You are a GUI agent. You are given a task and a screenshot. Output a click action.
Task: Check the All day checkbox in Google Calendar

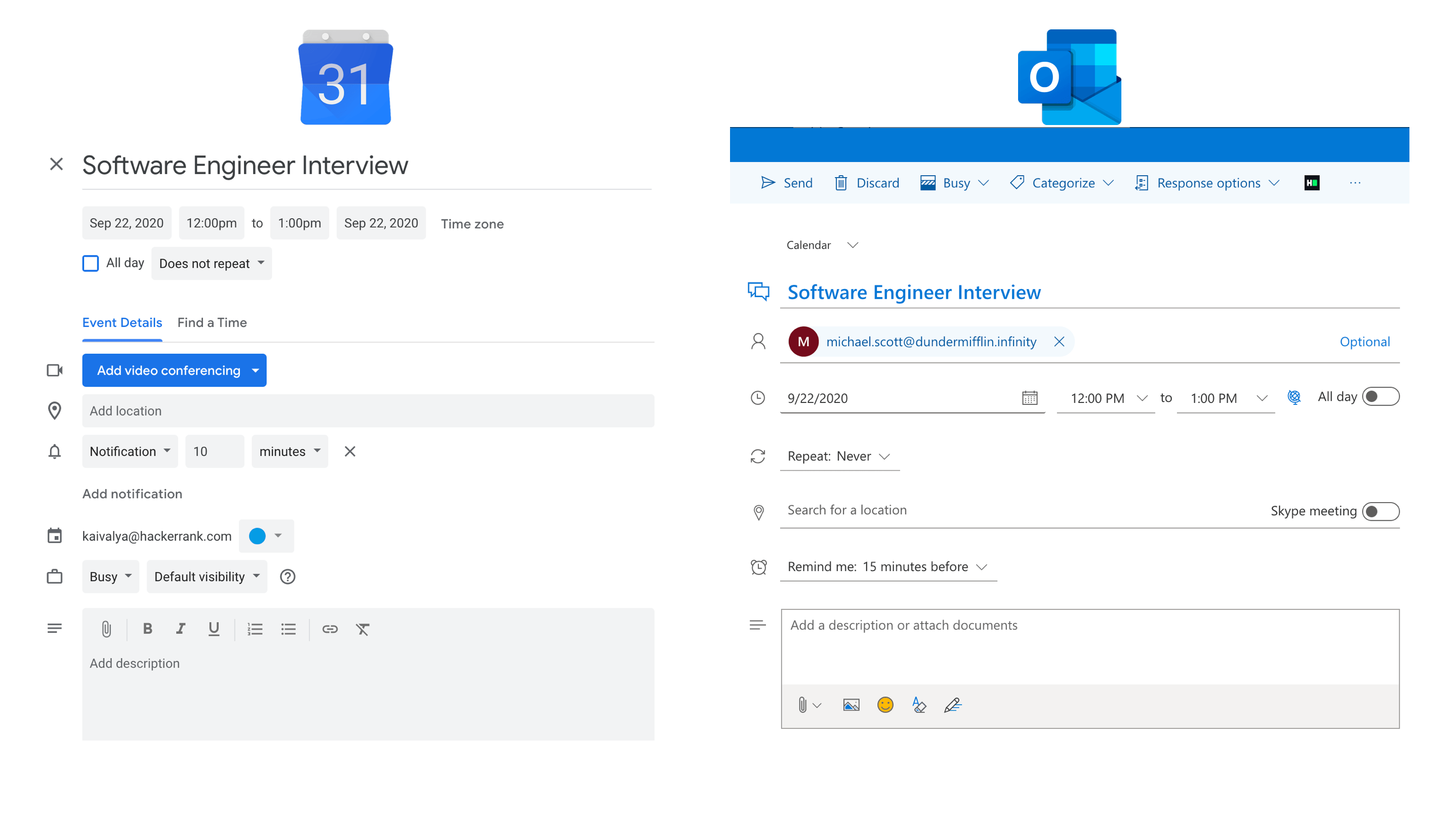pos(91,263)
